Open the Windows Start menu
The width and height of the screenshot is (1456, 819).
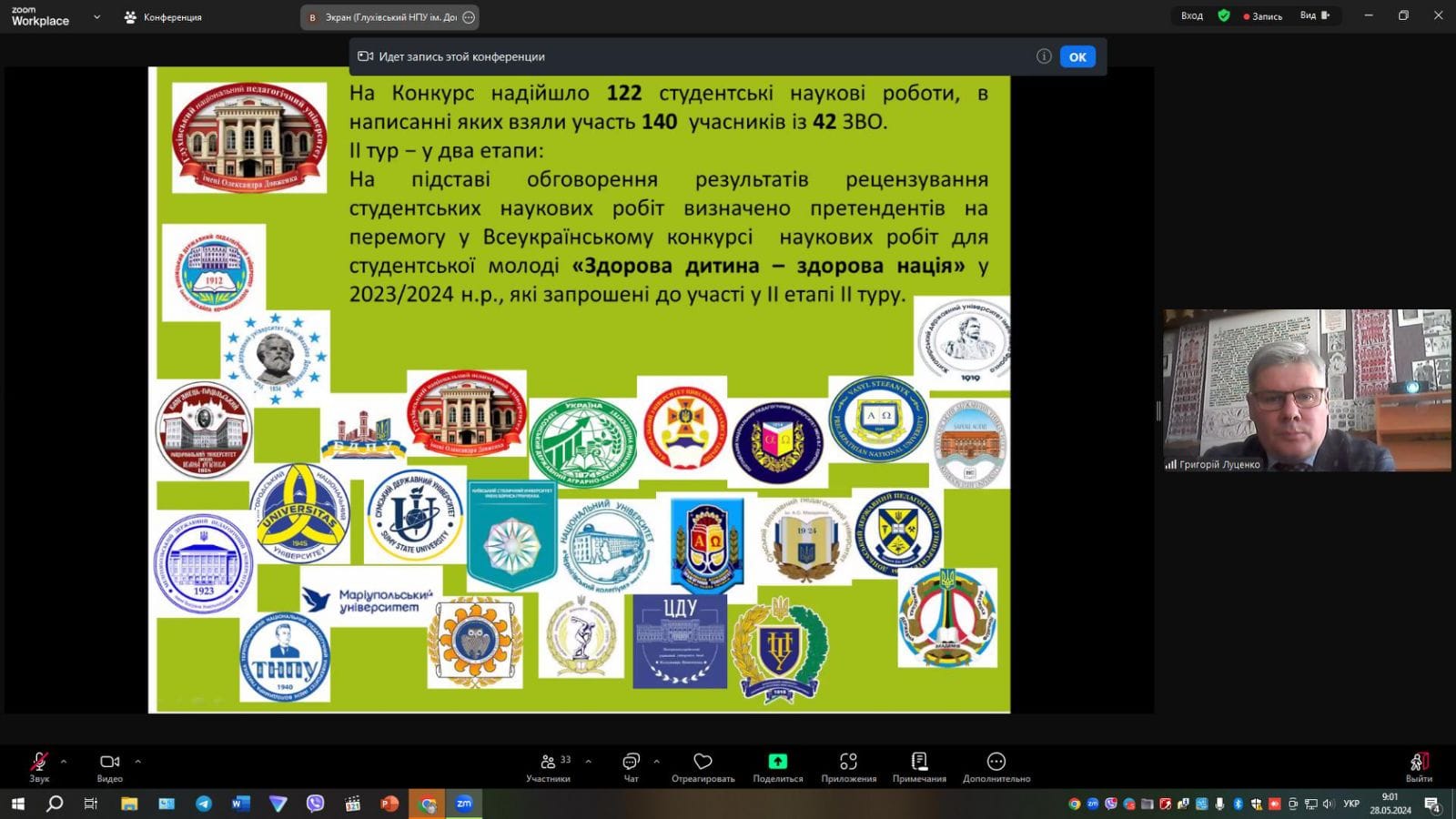coord(17,804)
